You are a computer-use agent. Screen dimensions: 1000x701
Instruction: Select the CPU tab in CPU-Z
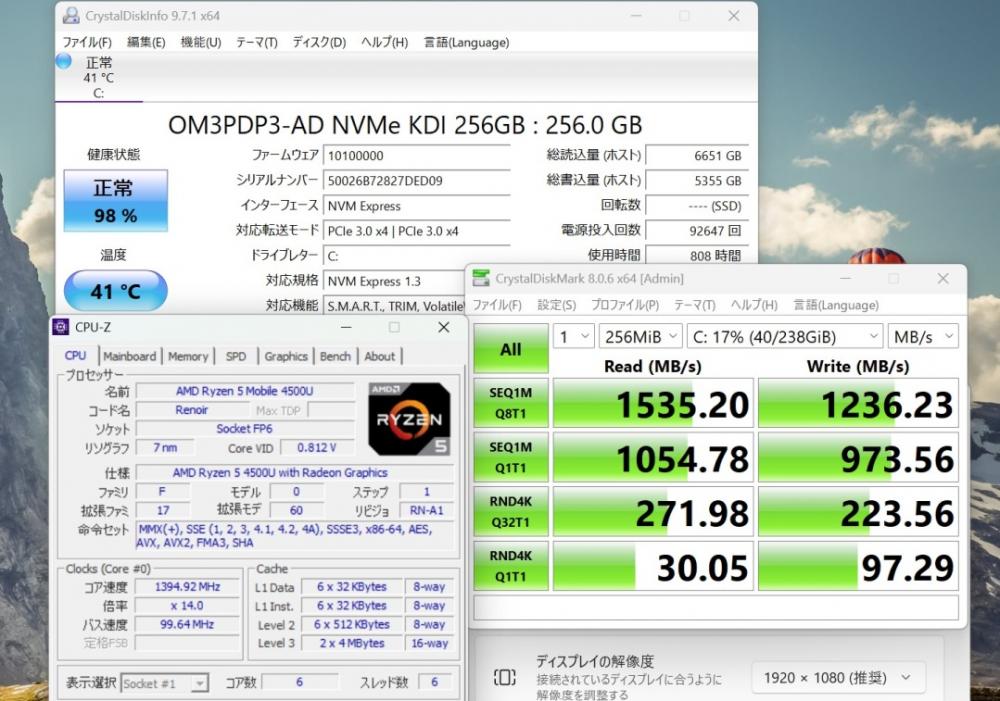tap(76, 356)
